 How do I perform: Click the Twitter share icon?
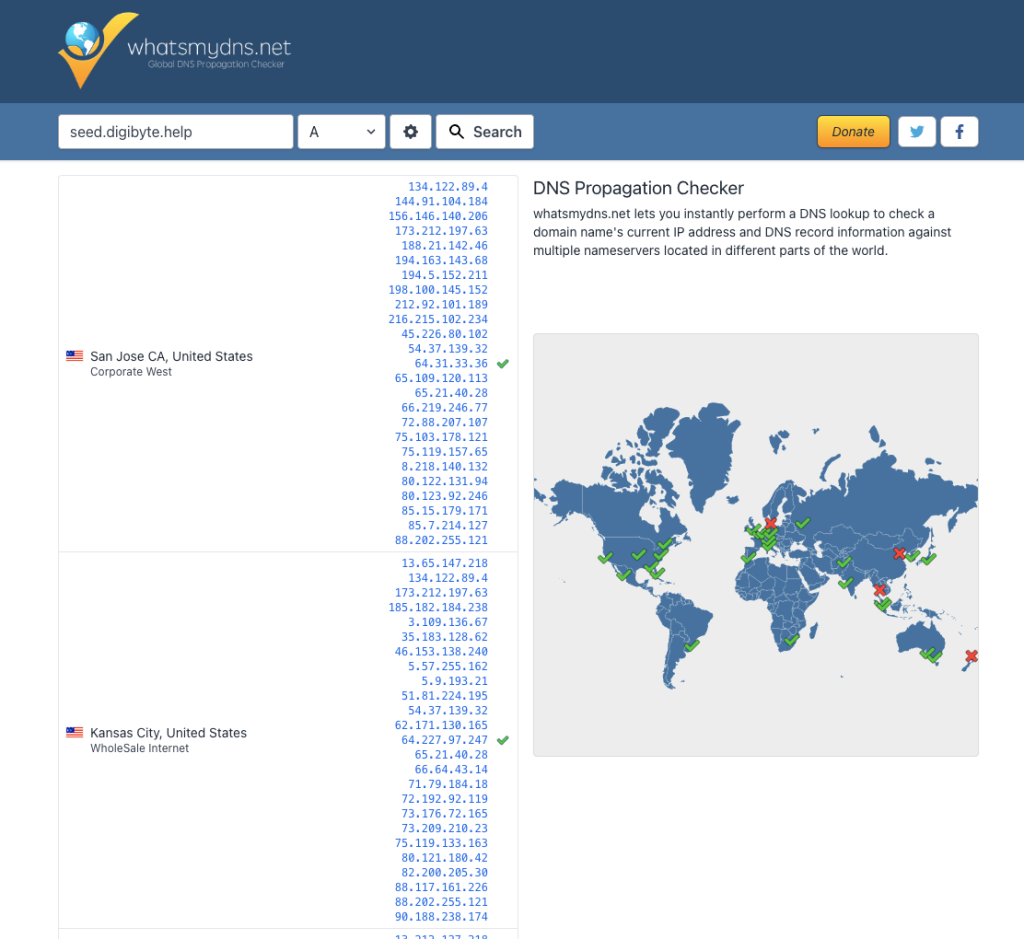click(917, 132)
